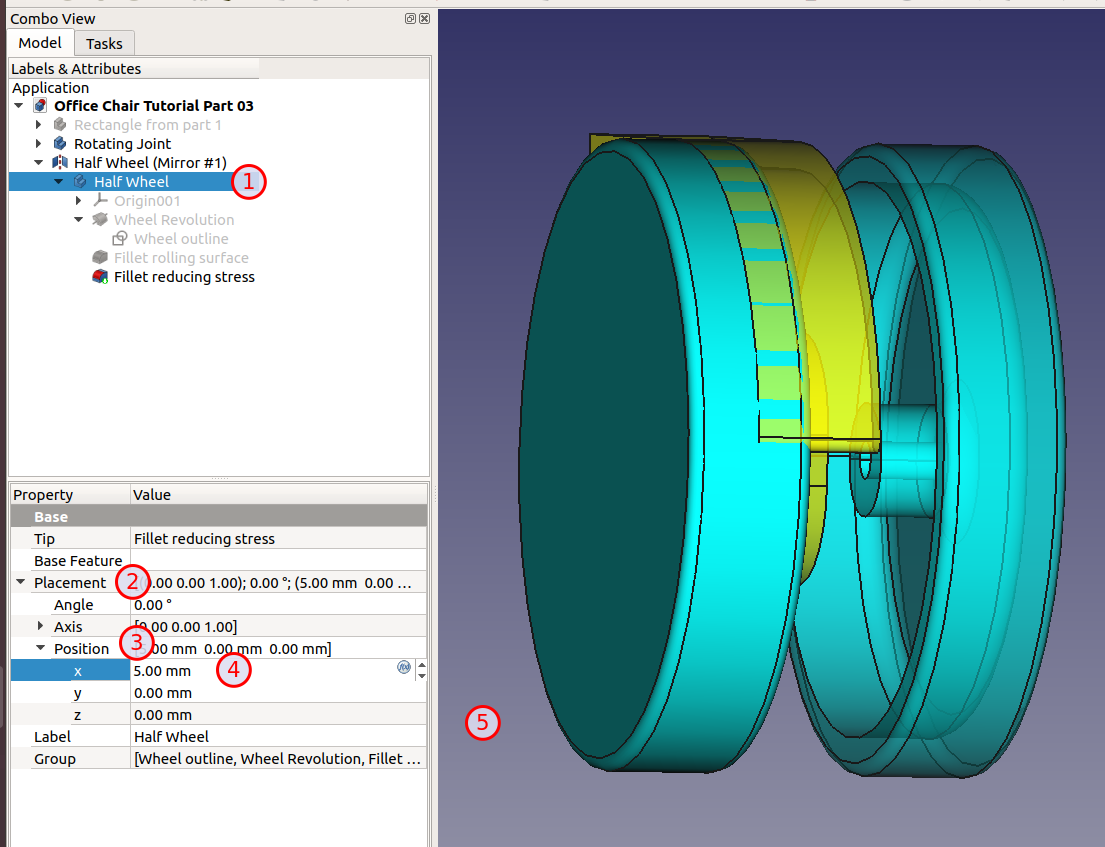
Task: Collapse the Half Wheel (Mirror #1) node
Action: 39,163
